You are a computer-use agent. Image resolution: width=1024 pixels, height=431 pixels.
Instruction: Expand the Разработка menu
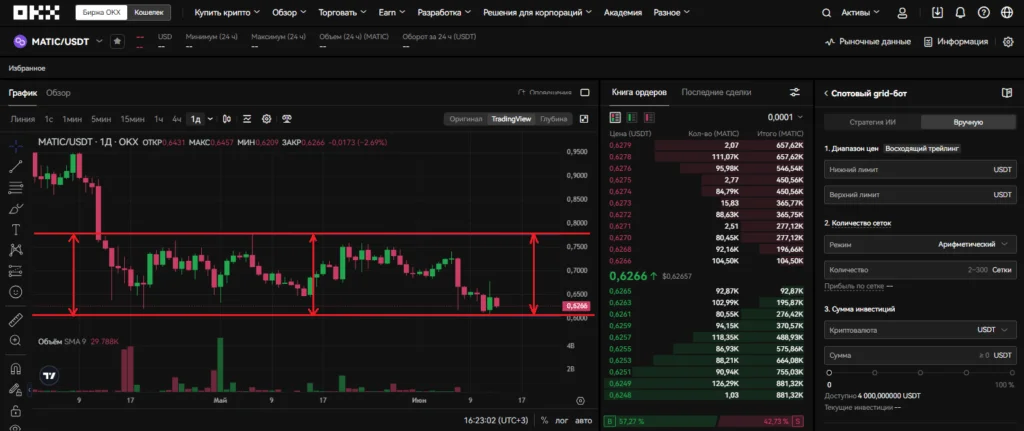[444, 12]
